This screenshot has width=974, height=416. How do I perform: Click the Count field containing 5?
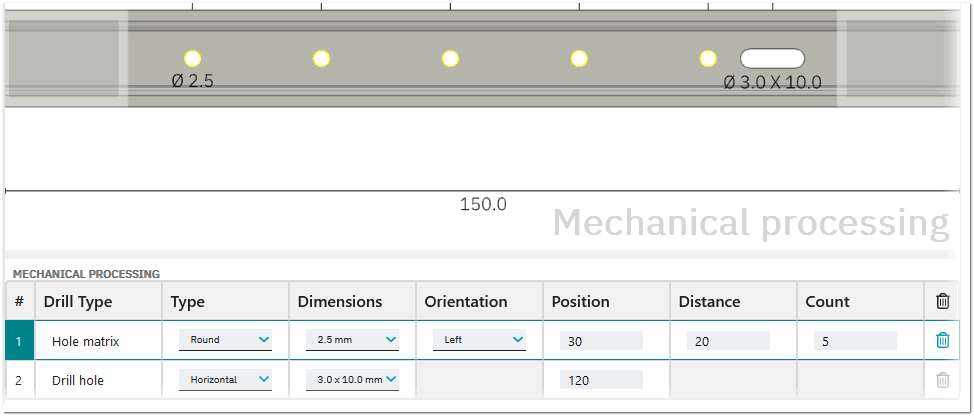click(855, 341)
